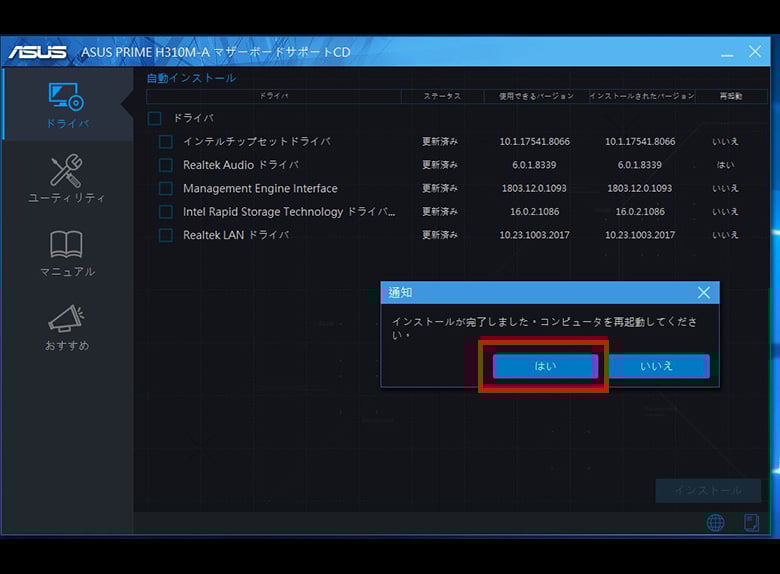Viewport: 780px width, 574px height.
Task: Click the ドライバ group label beside top checkbox
Action: coord(193,118)
